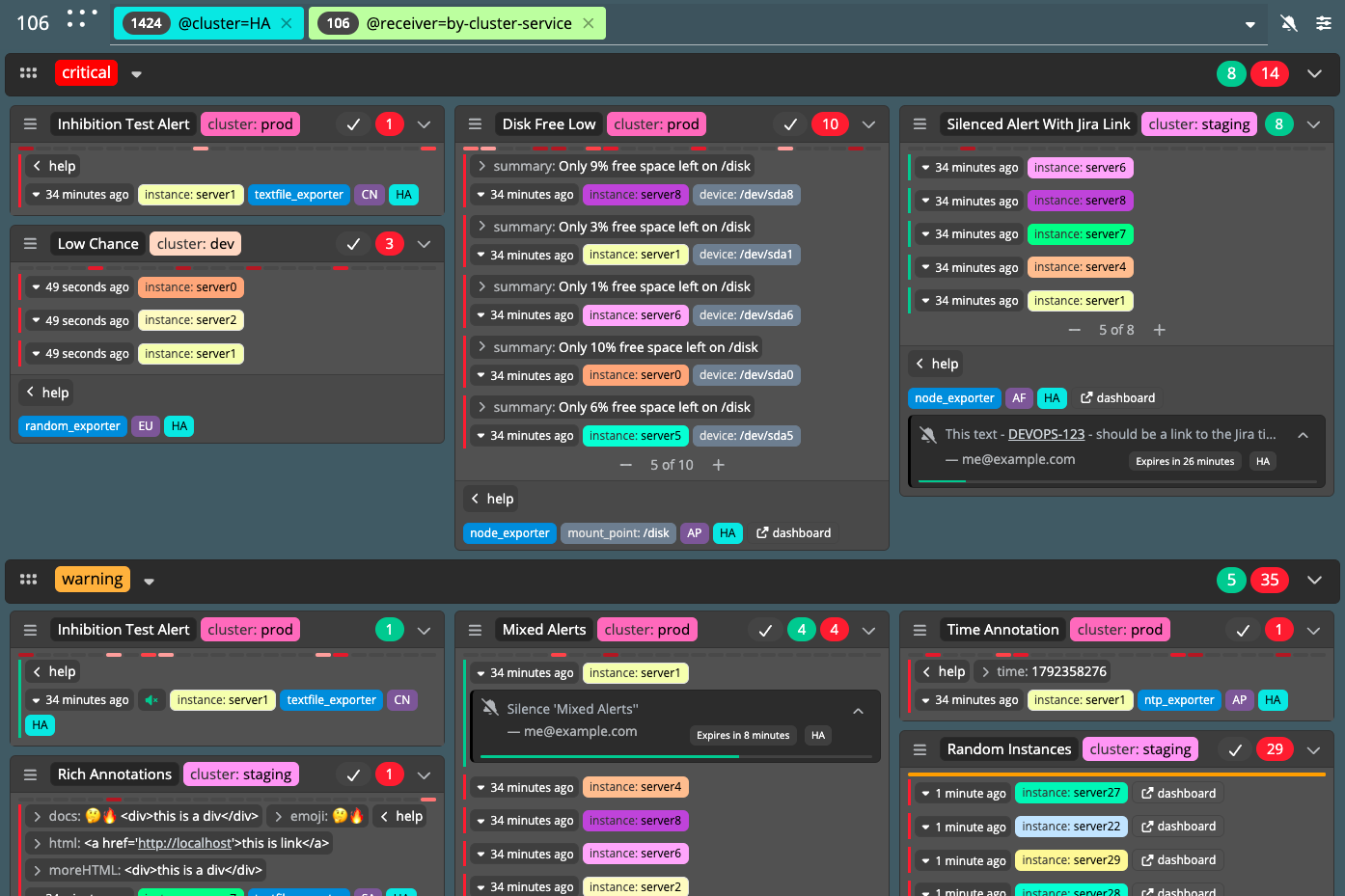Open the DEVOPS-123 Jira link
Image resolution: width=1345 pixels, height=896 pixels.
coord(1046,434)
